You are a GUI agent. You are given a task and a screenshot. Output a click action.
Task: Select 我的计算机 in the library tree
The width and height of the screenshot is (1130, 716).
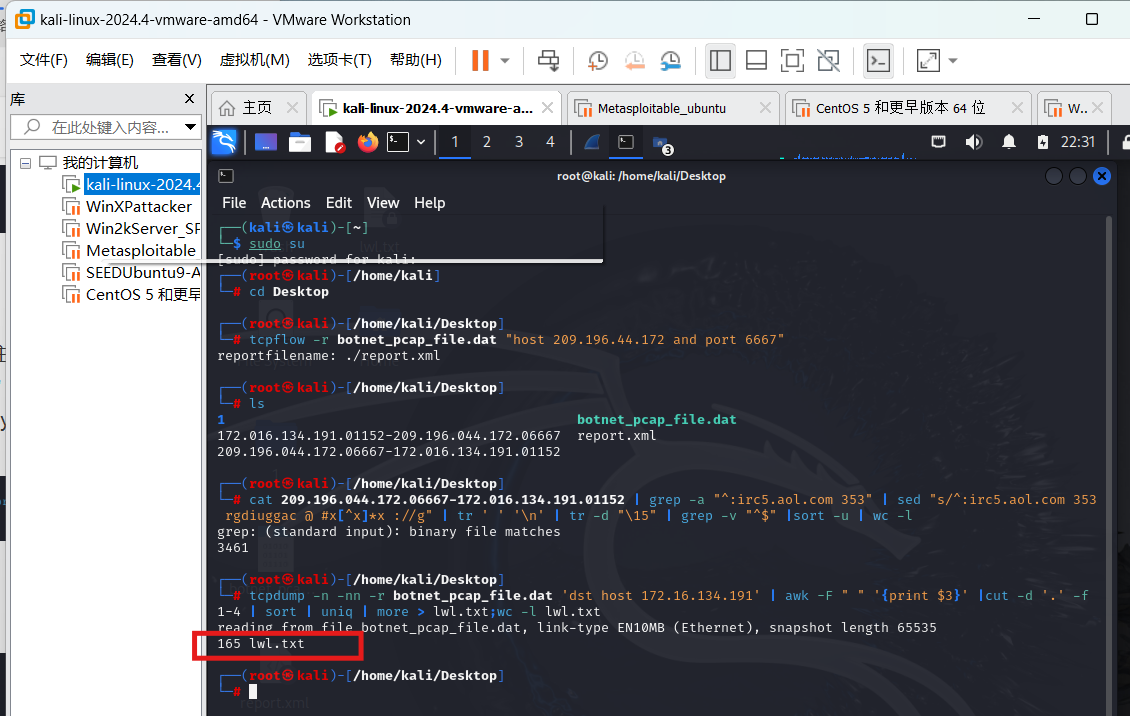100,163
